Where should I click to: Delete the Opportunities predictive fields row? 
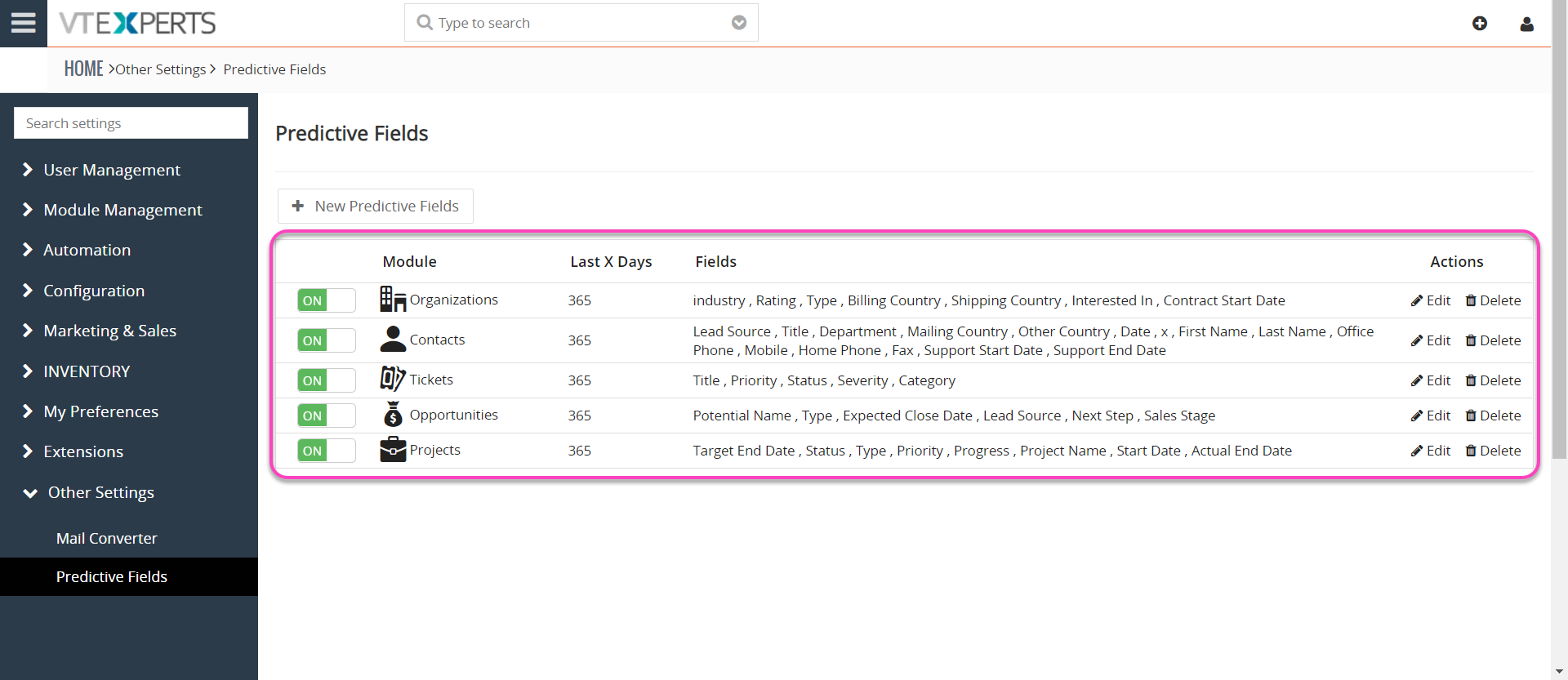pyautogui.click(x=1493, y=416)
